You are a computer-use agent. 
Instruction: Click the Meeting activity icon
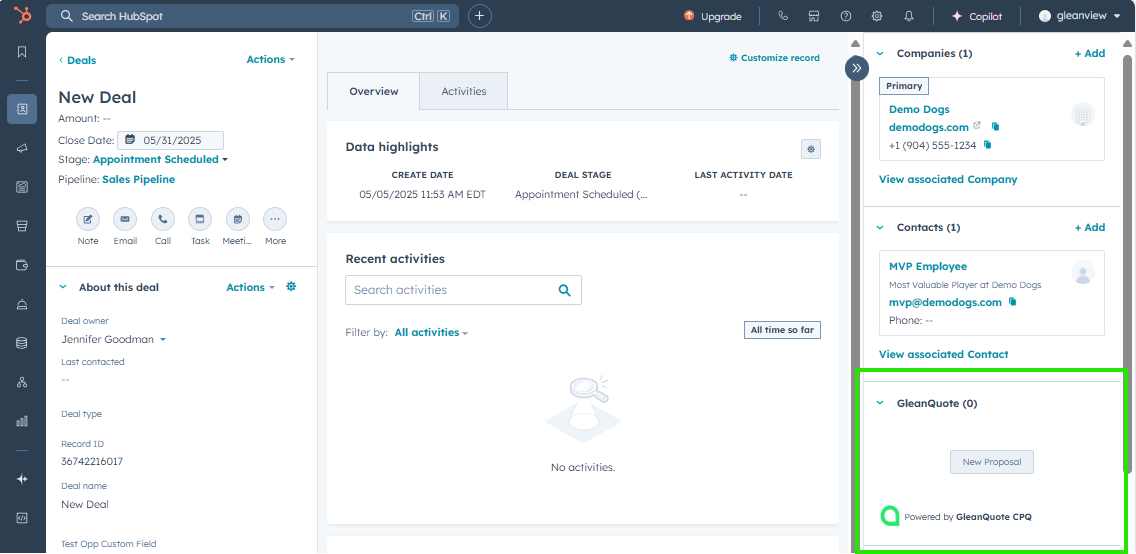(238, 219)
